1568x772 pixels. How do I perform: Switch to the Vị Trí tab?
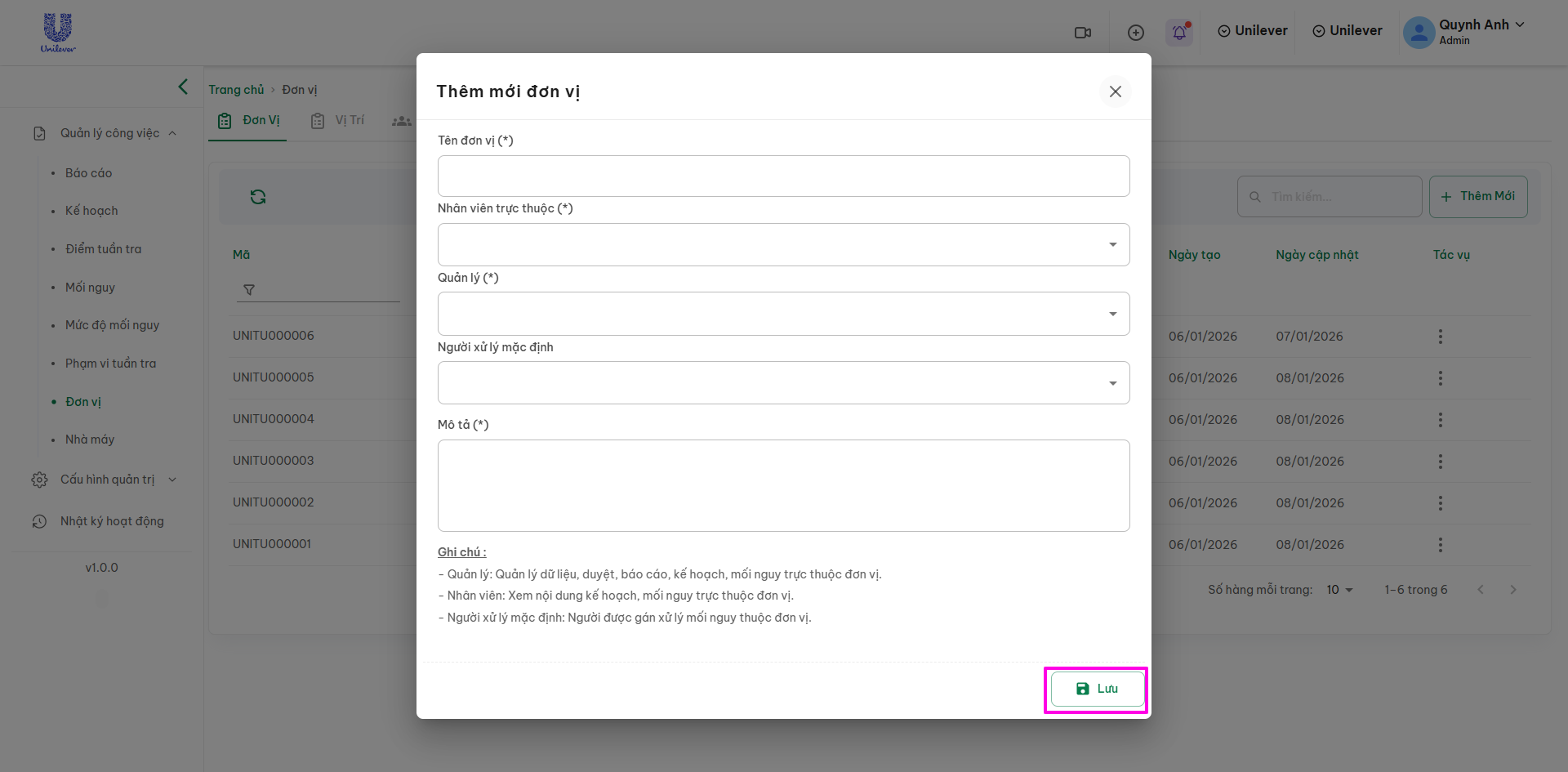[x=338, y=121]
